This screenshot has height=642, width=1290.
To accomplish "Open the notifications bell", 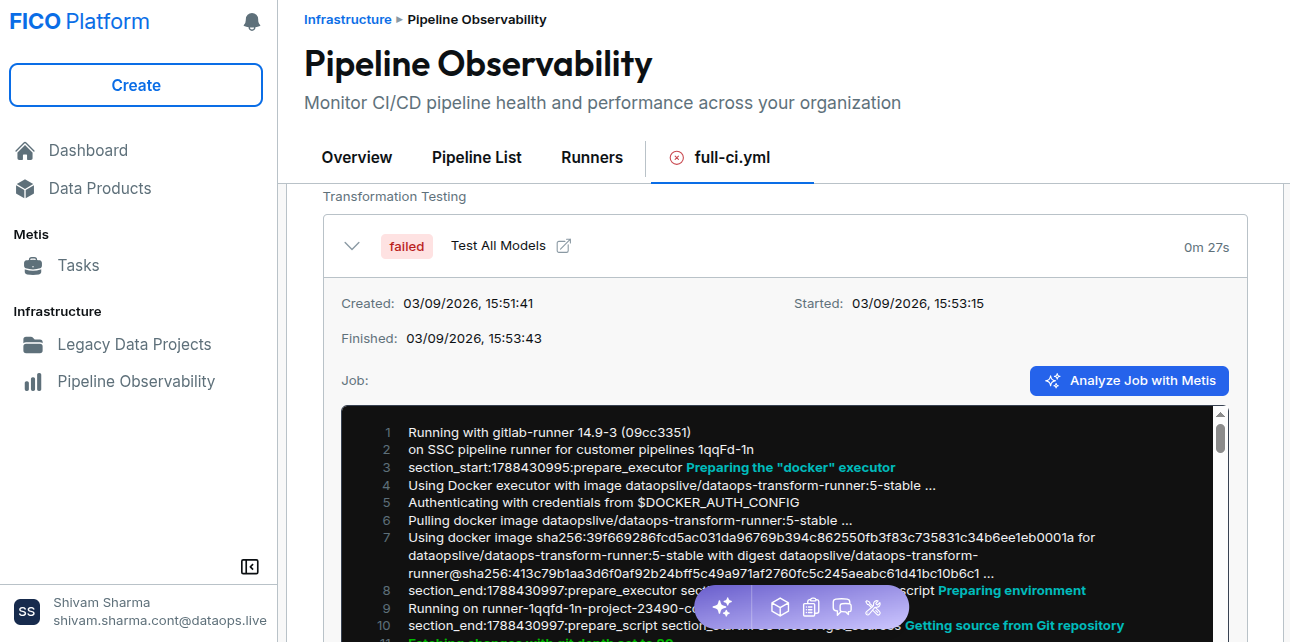I will tap(252, 22).
